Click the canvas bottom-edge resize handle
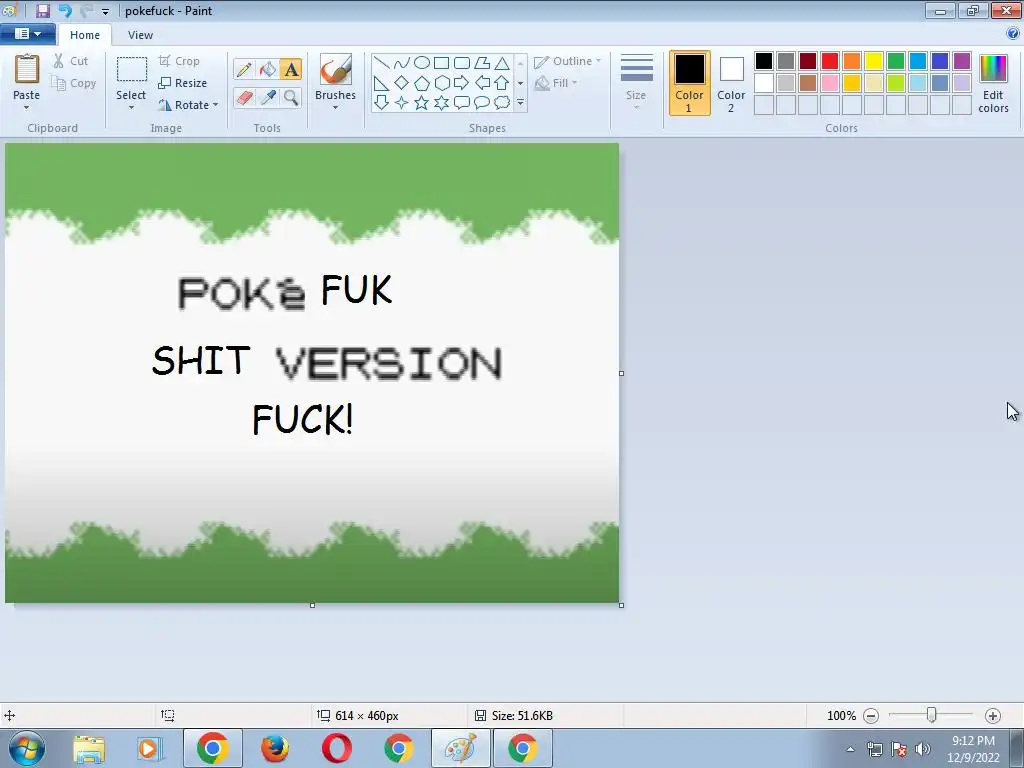The height and width of the screenshot is (768, 1024). [x=312, y=605]
